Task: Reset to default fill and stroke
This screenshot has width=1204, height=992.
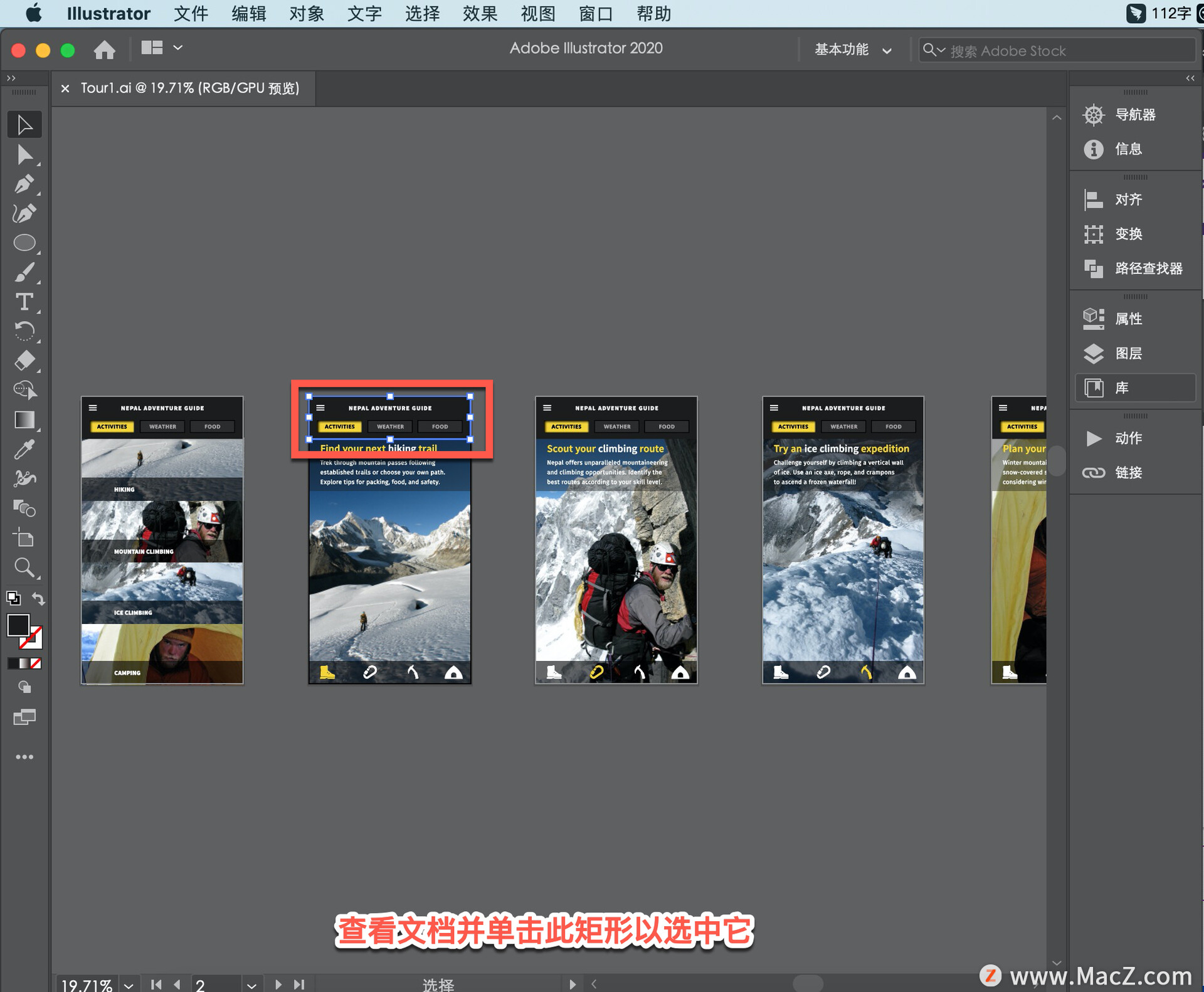Action: click(13, 598)
